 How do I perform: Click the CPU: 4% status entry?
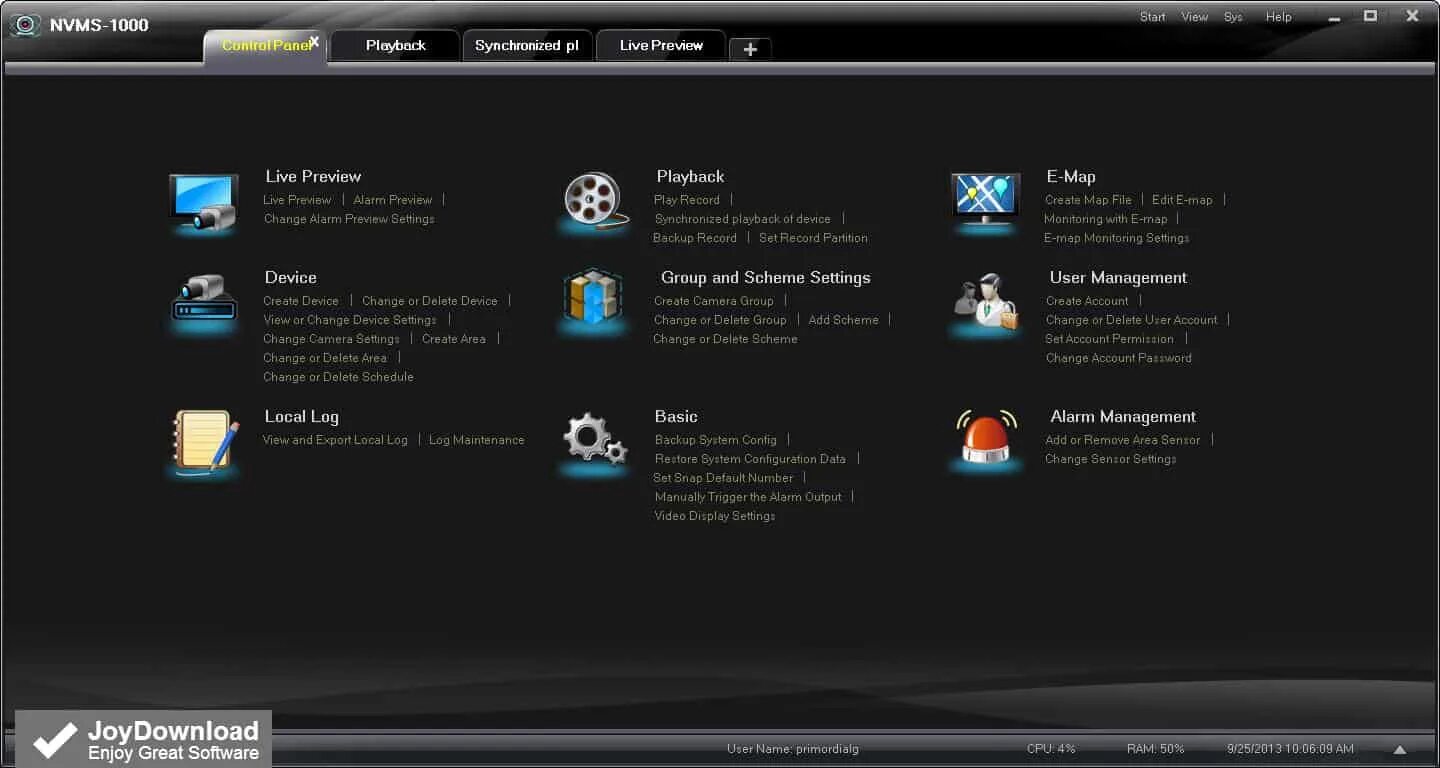point(1051,749)
